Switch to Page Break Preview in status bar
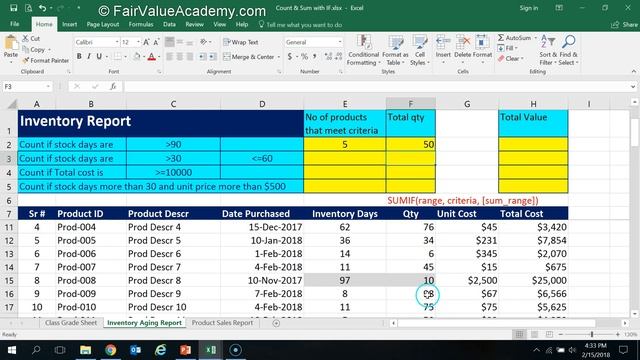Image resolution: width=640 pixels, height=360 pixels. (x=549, y=334)
